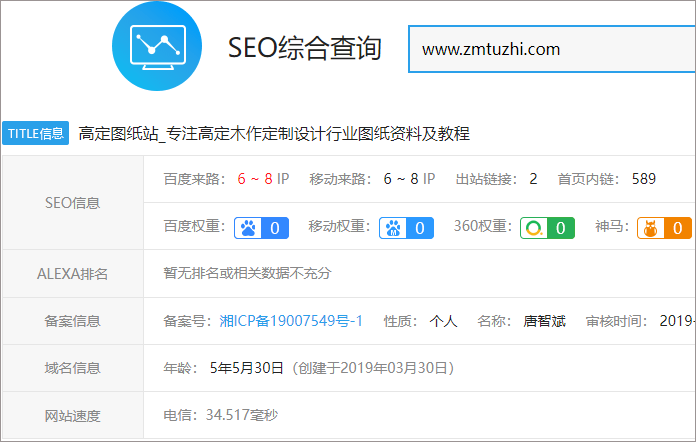Click the mobile traffic 6 ~ 8 IP value
The image size is (696, 442).
(x=409, y=179)
